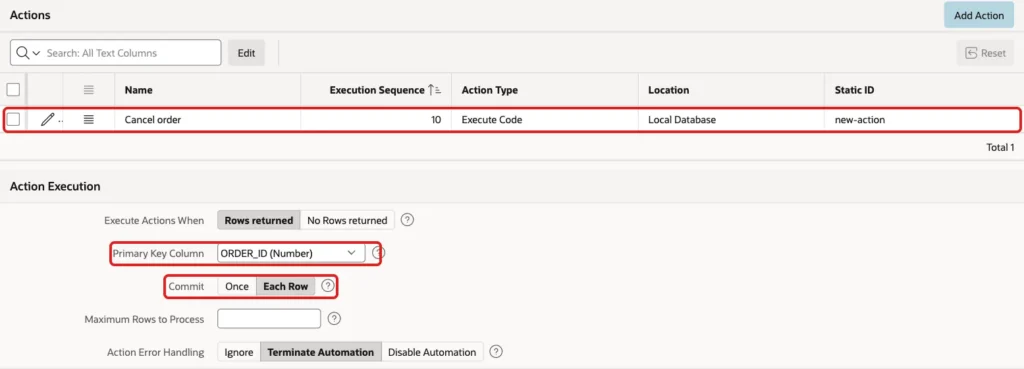The width and height of the screenshot is (1024, 369).
Task: Click the Execute Code cell
Action: 545,120
